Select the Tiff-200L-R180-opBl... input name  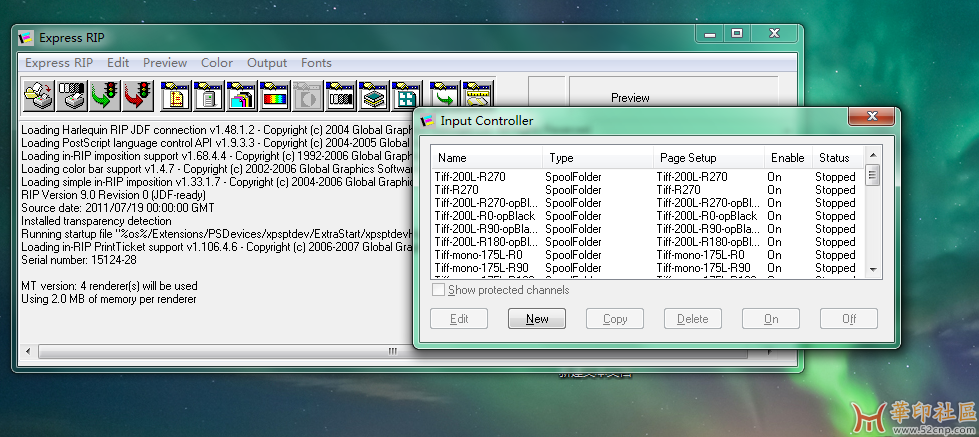pyautogui.click(x=486, y=242)
